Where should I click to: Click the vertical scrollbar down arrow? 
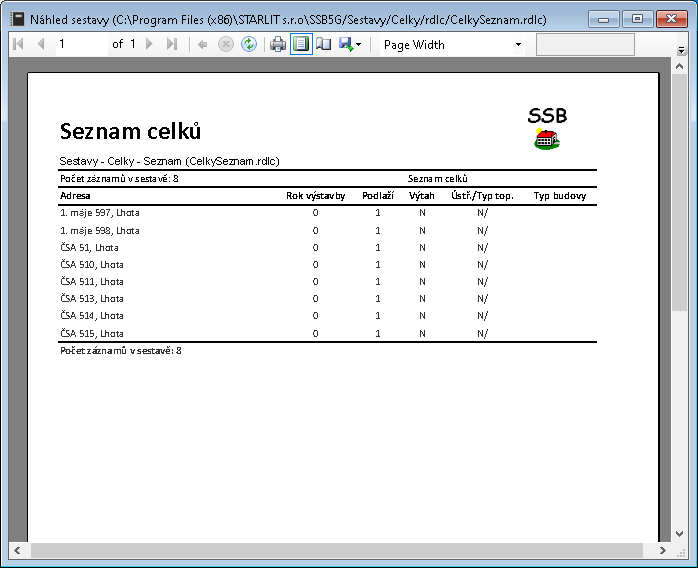pyautogui.click(x=680, y=534)
